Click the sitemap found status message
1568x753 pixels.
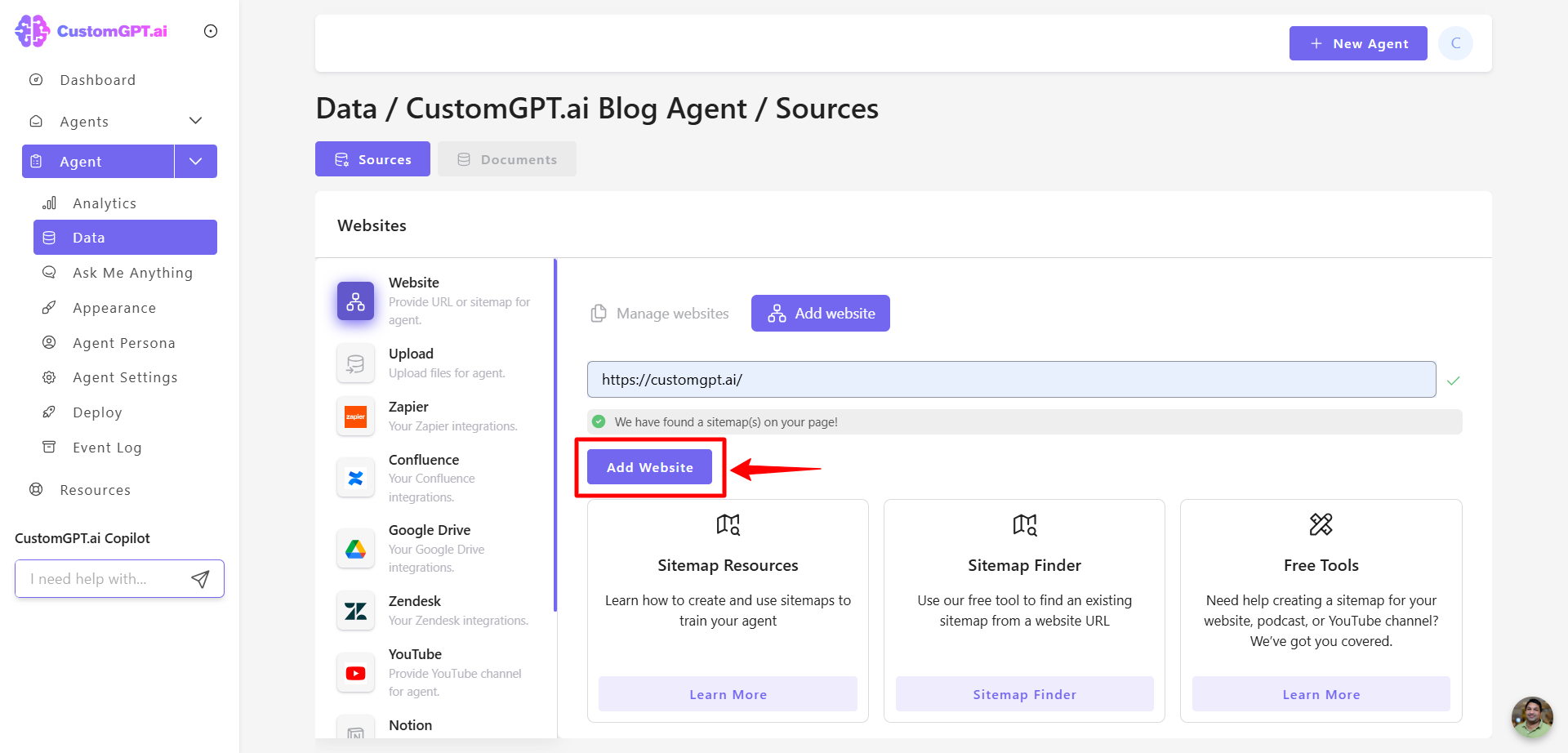[x=1024, y=422]
